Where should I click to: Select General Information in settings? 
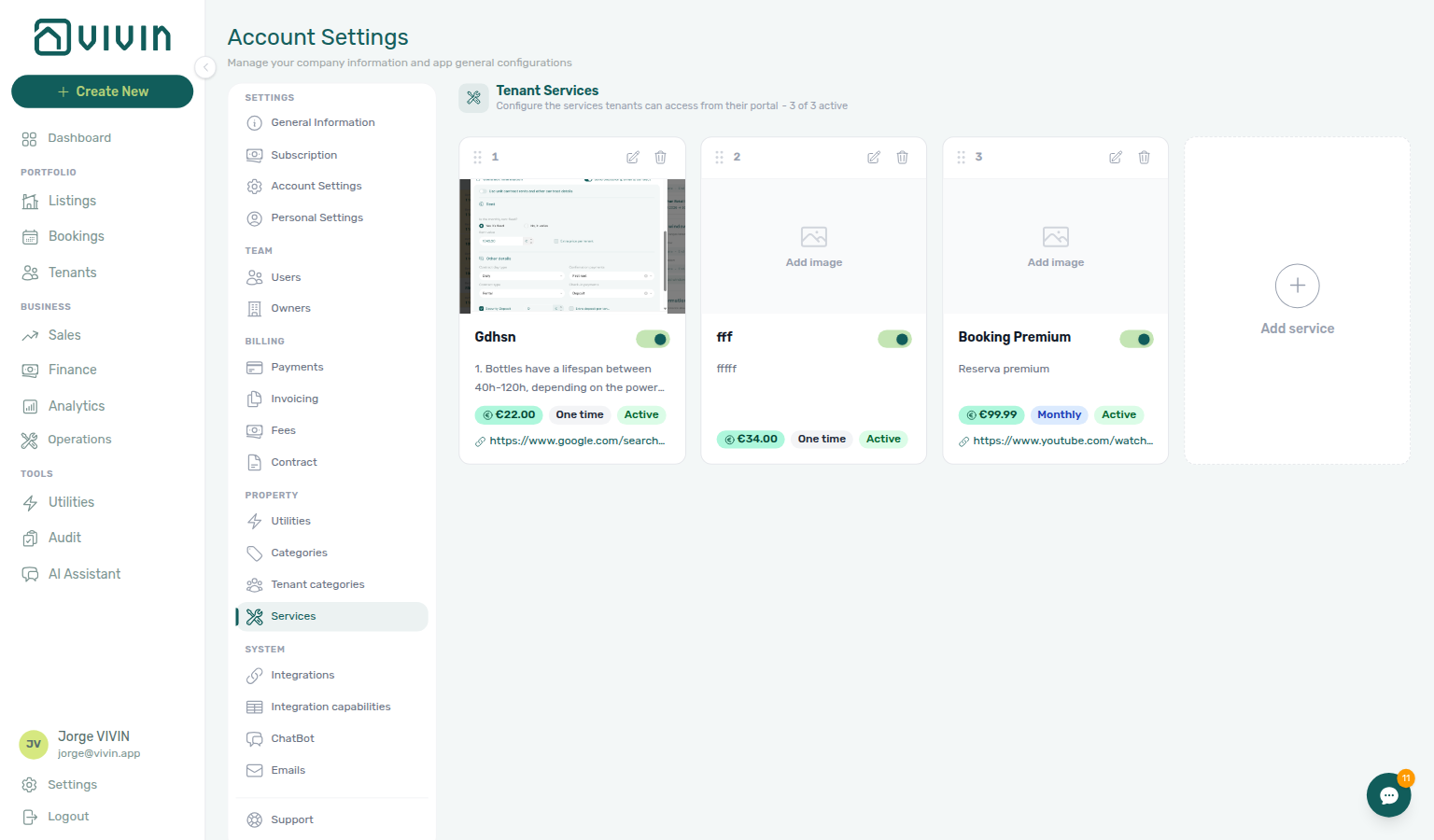[x=322, y=123]
